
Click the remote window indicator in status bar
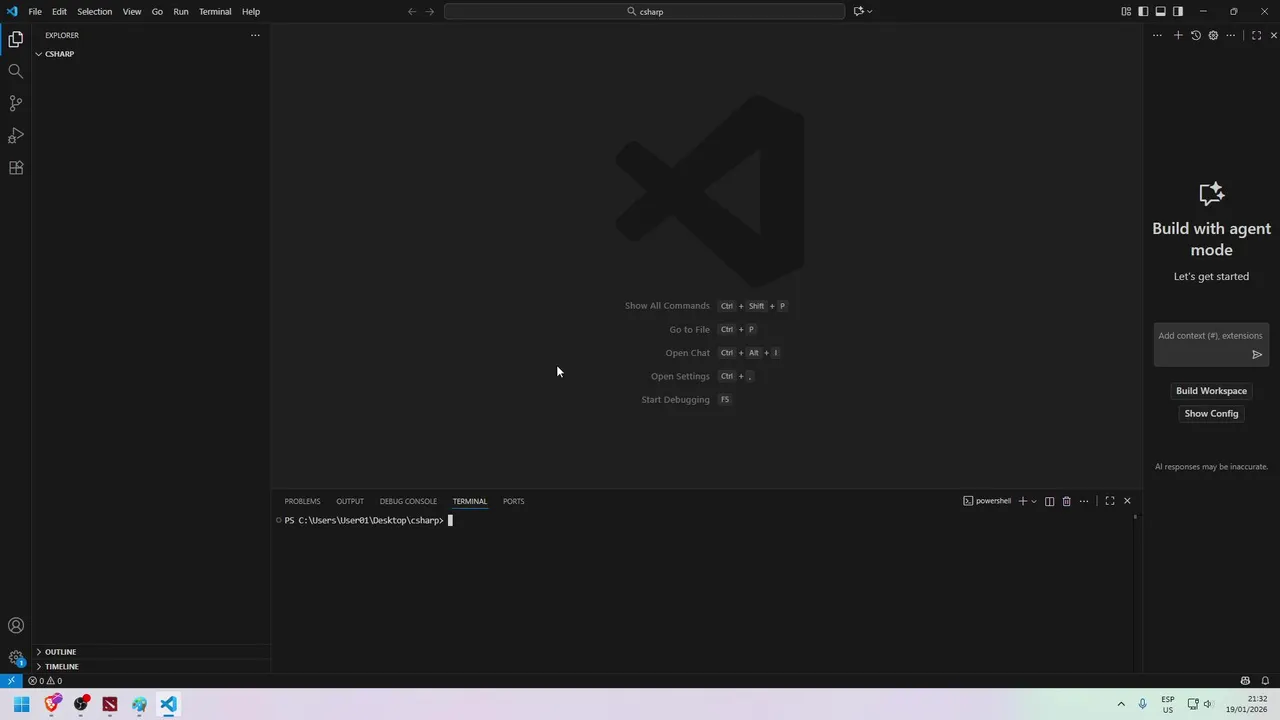(11, 681)
